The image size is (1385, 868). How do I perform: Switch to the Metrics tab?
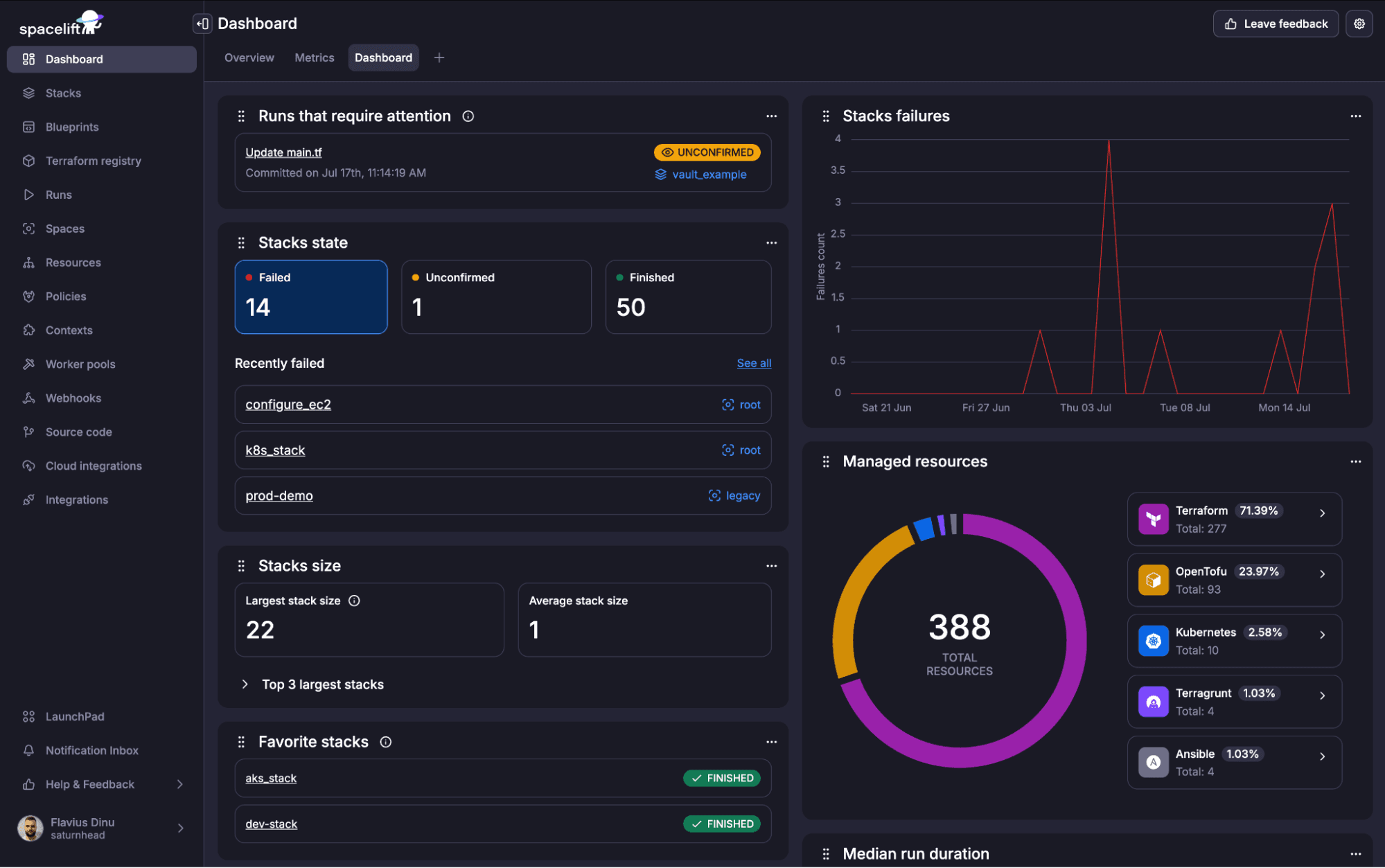(315, 57)
